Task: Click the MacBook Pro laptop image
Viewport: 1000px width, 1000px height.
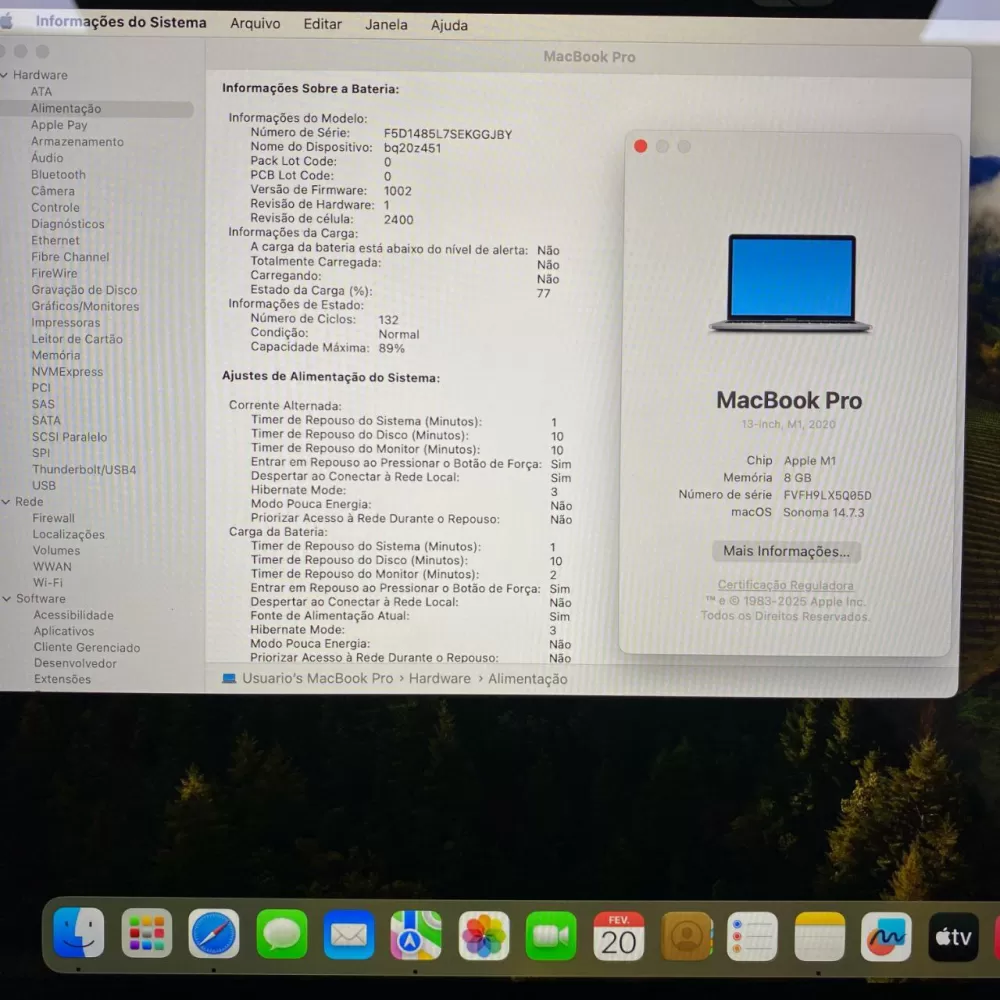Action: point(790,283)
